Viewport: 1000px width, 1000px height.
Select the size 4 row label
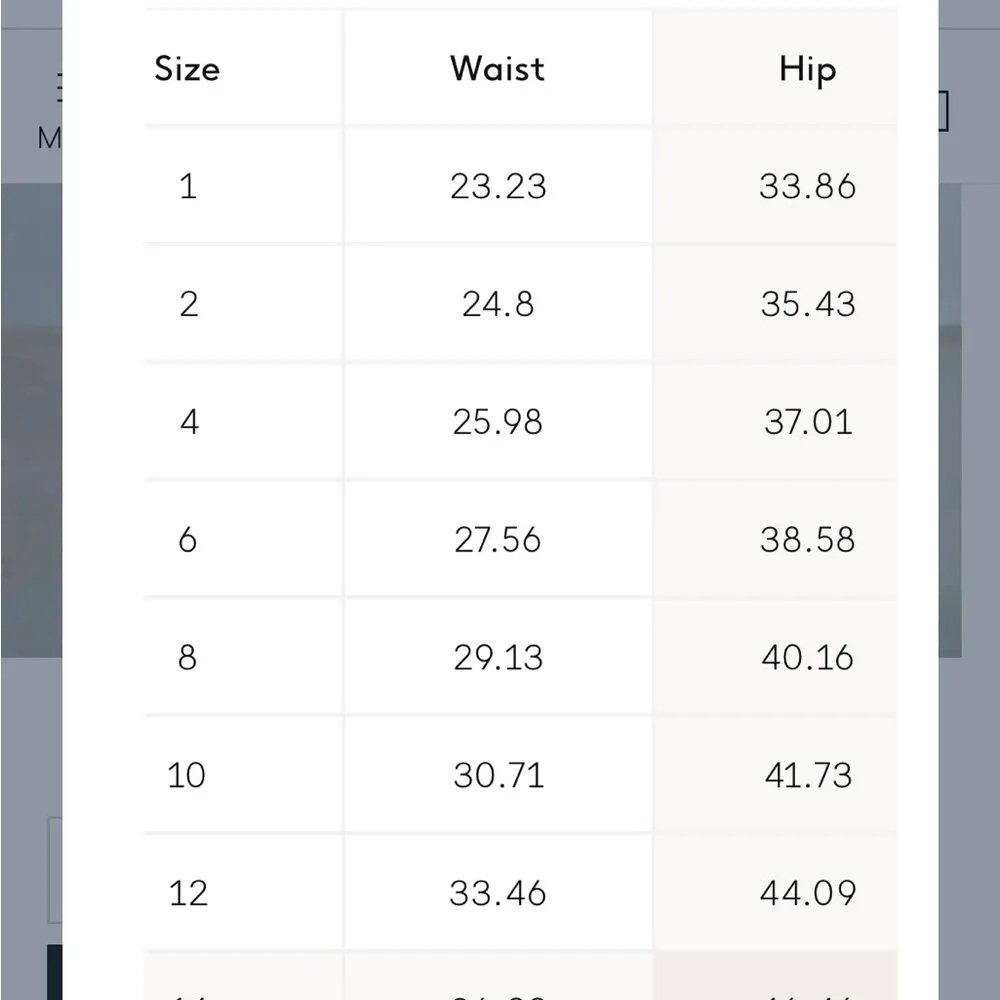coord(189,422)
